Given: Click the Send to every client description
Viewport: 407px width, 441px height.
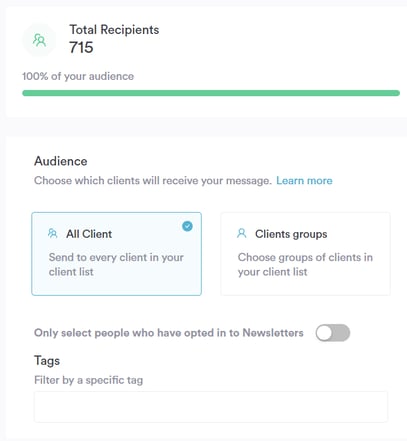Looking at the screenshot, I should click(x=116, y=264).
